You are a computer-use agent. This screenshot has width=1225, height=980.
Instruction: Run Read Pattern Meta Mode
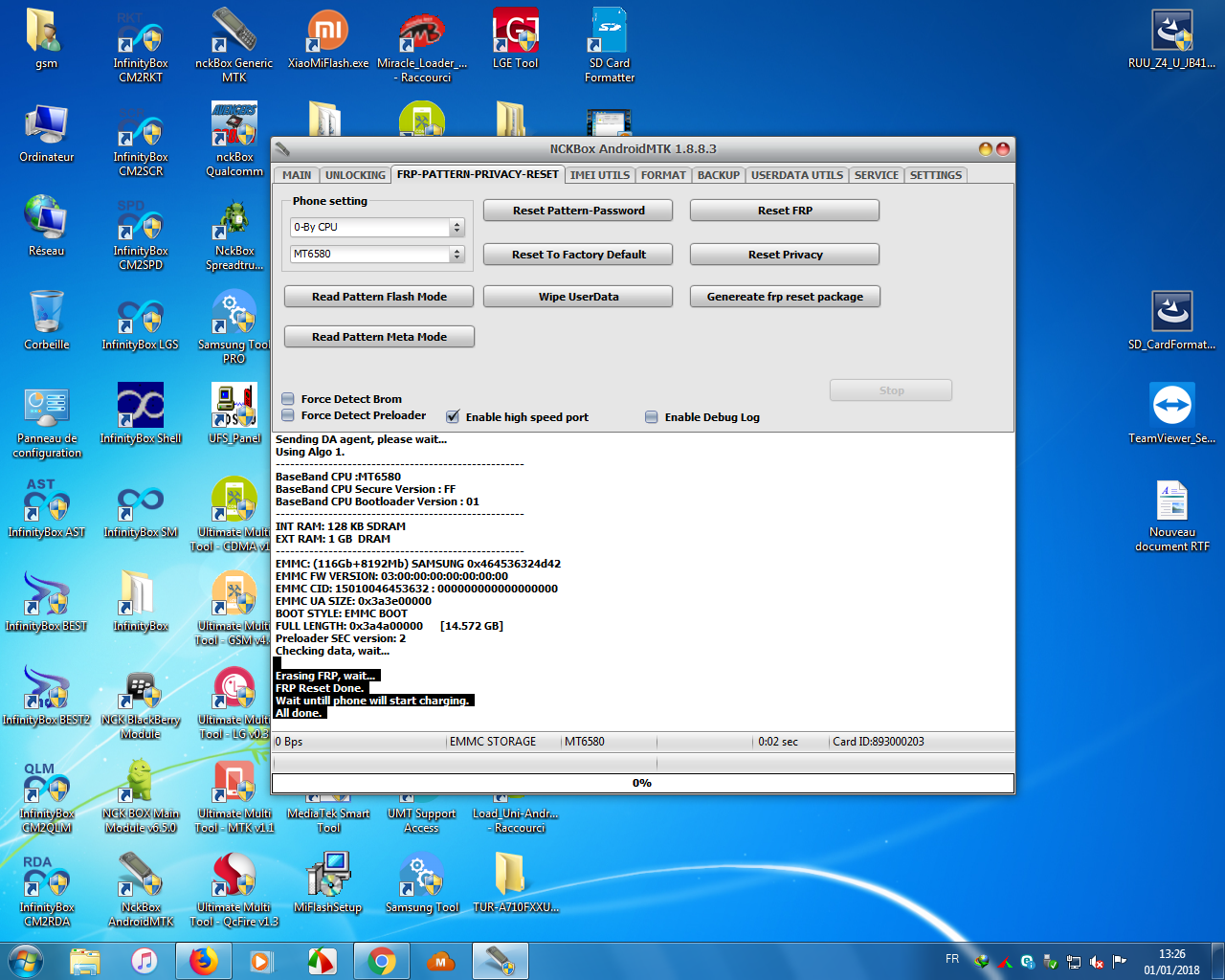point(379,337)
